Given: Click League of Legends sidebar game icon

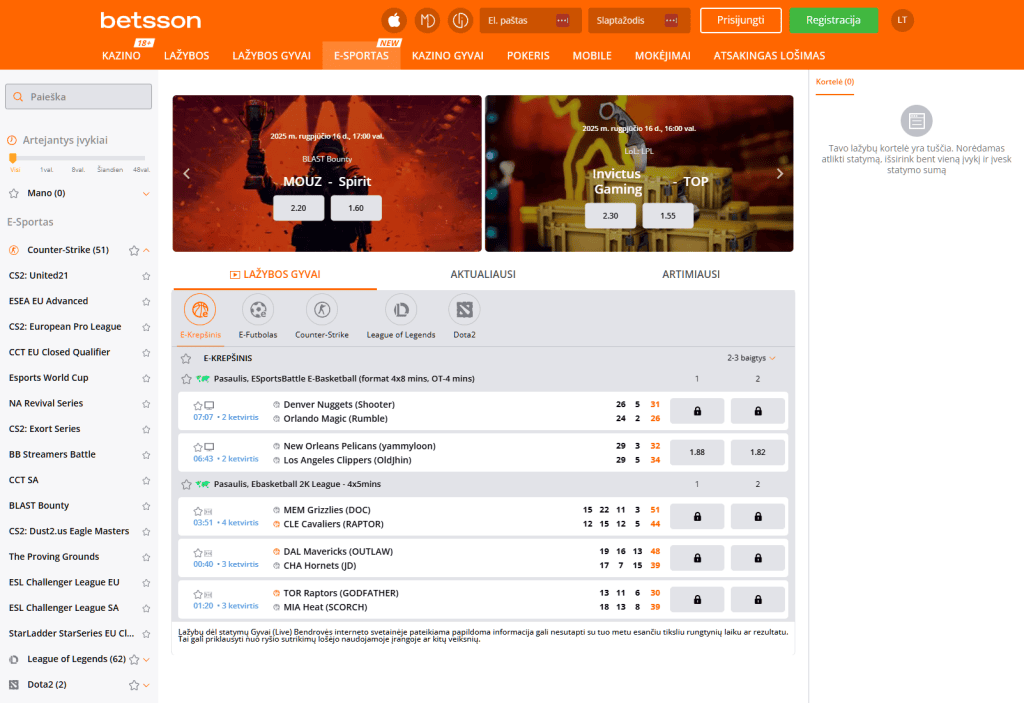Looking at the screenshot, I should pos(14,659).
